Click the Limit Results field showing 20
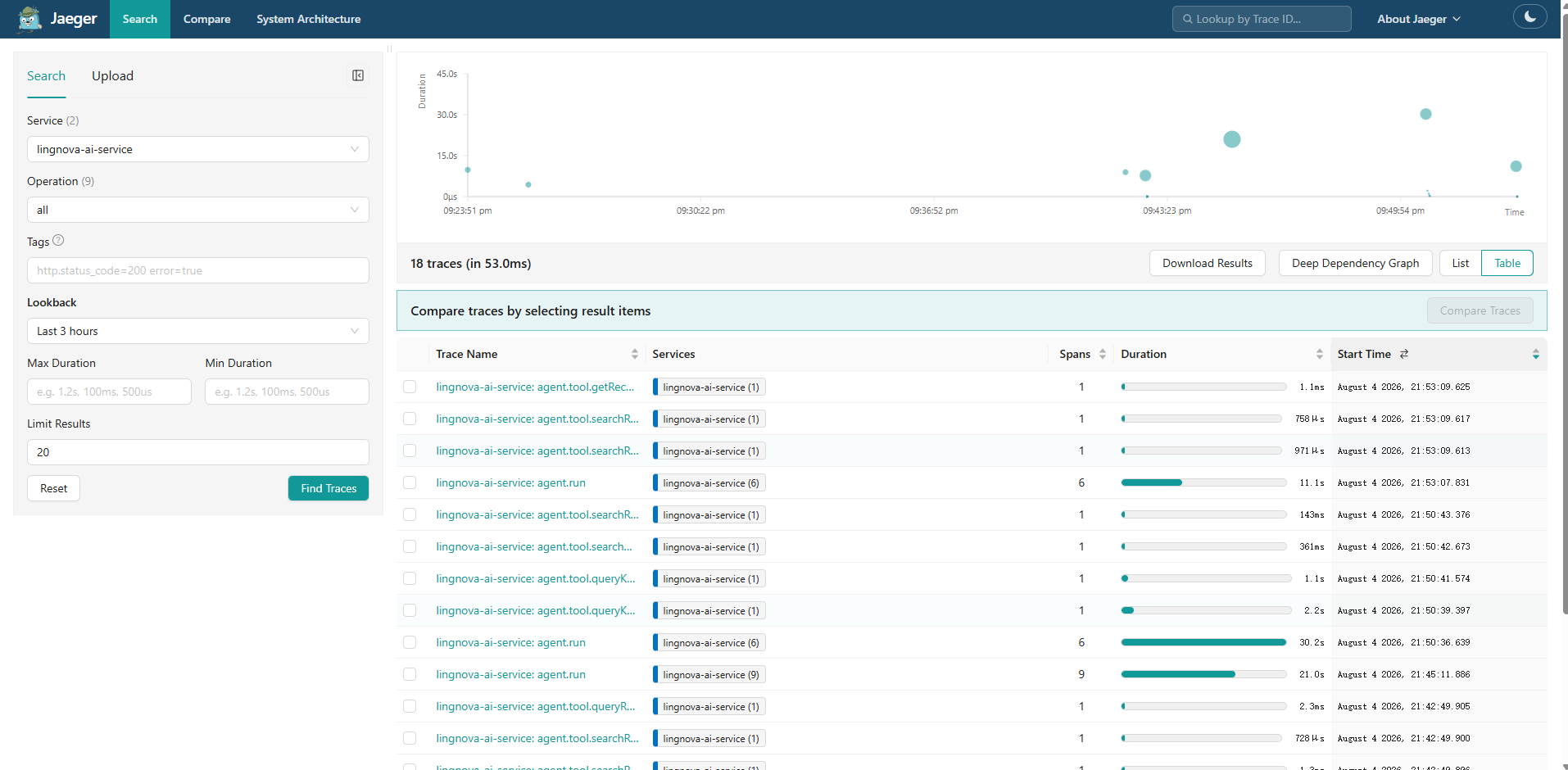The image size is (1568, 770). pyautogui.click(x=198, y=452)
